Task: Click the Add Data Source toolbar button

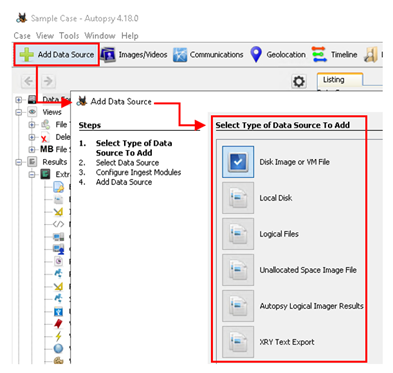Action: pos(57,54)
